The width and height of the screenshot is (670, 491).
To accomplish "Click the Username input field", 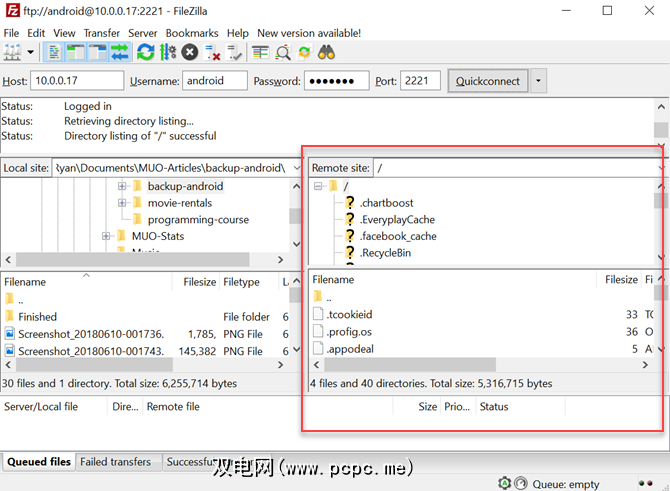I will click(x=215, y=81).
